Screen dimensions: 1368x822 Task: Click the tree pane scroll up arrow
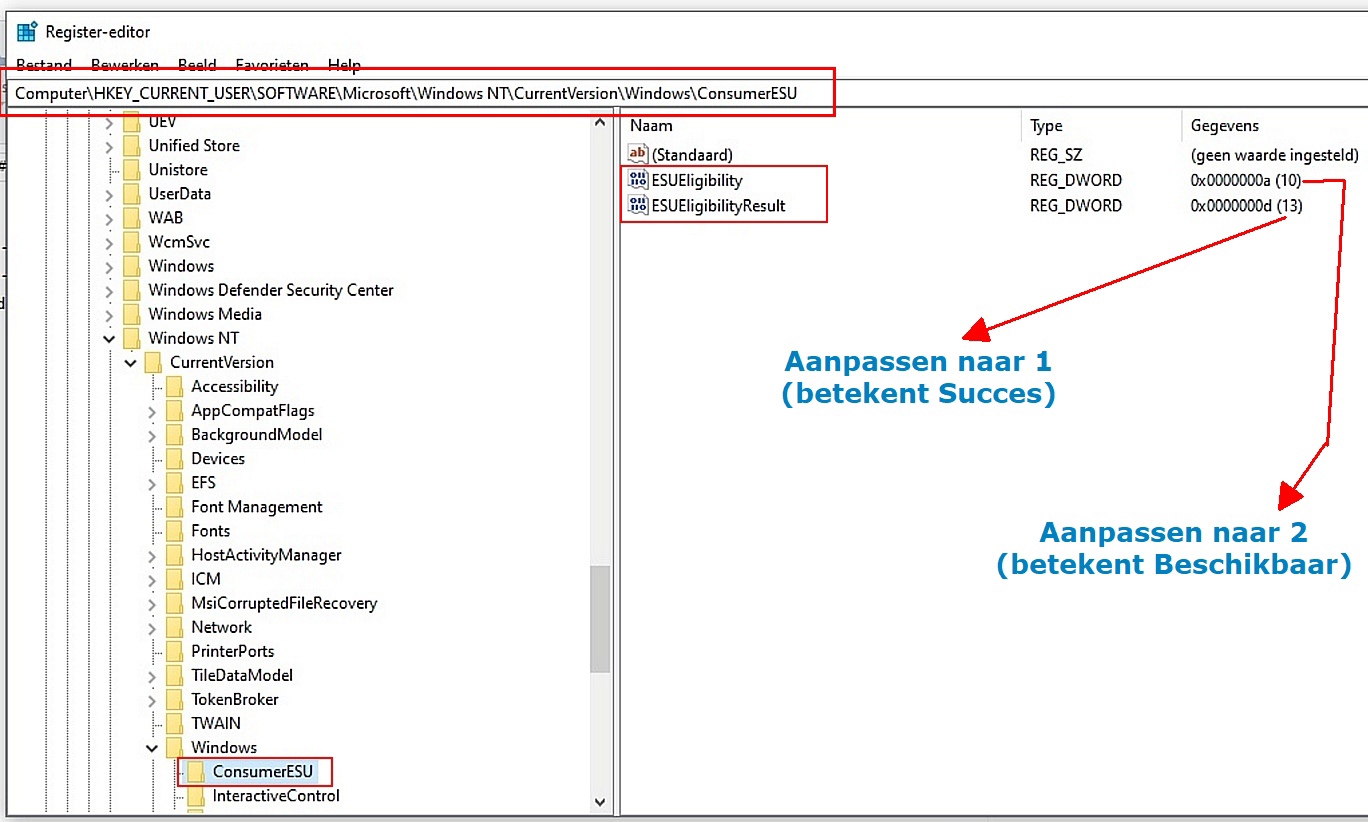pyautogui.click(x=600, y=123)
